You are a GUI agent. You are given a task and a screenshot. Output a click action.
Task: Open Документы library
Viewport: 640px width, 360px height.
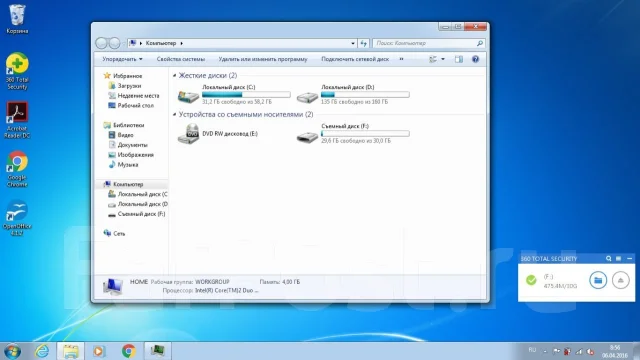pyautogui.click(x=132, y=145)
